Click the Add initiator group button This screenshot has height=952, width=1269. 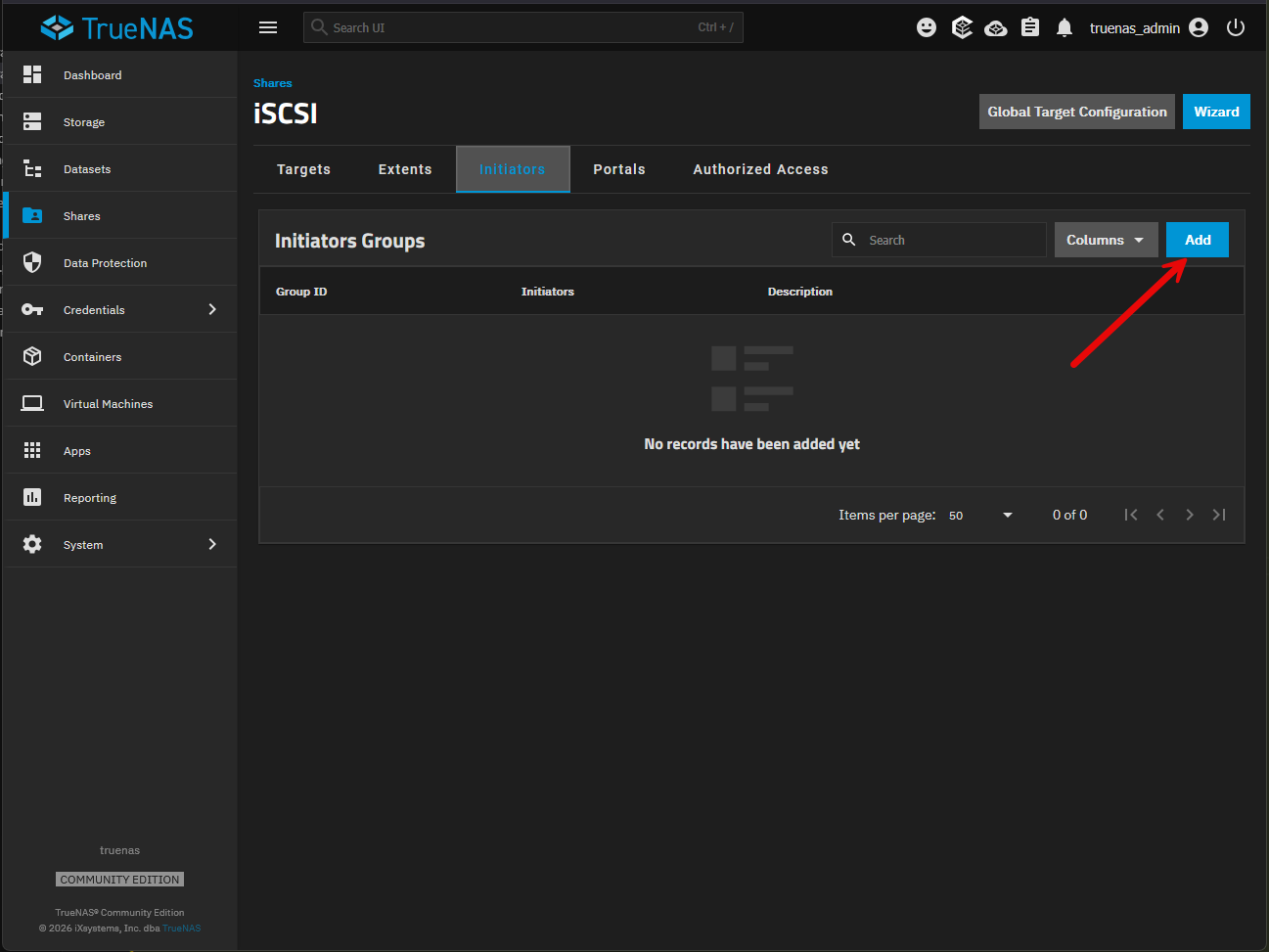pos(1198,240)
